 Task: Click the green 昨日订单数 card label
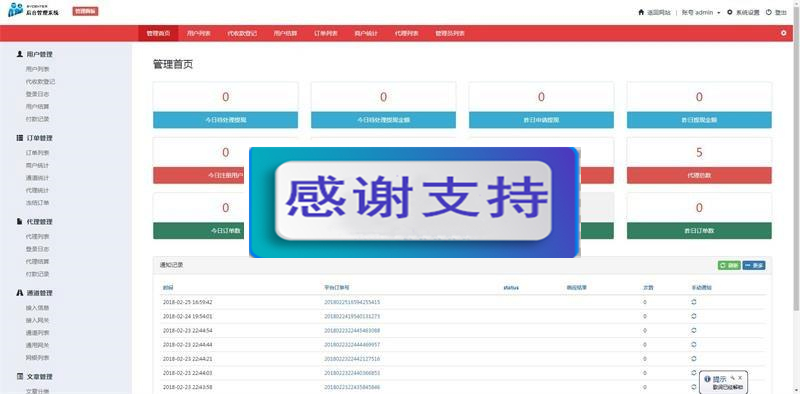699,231
